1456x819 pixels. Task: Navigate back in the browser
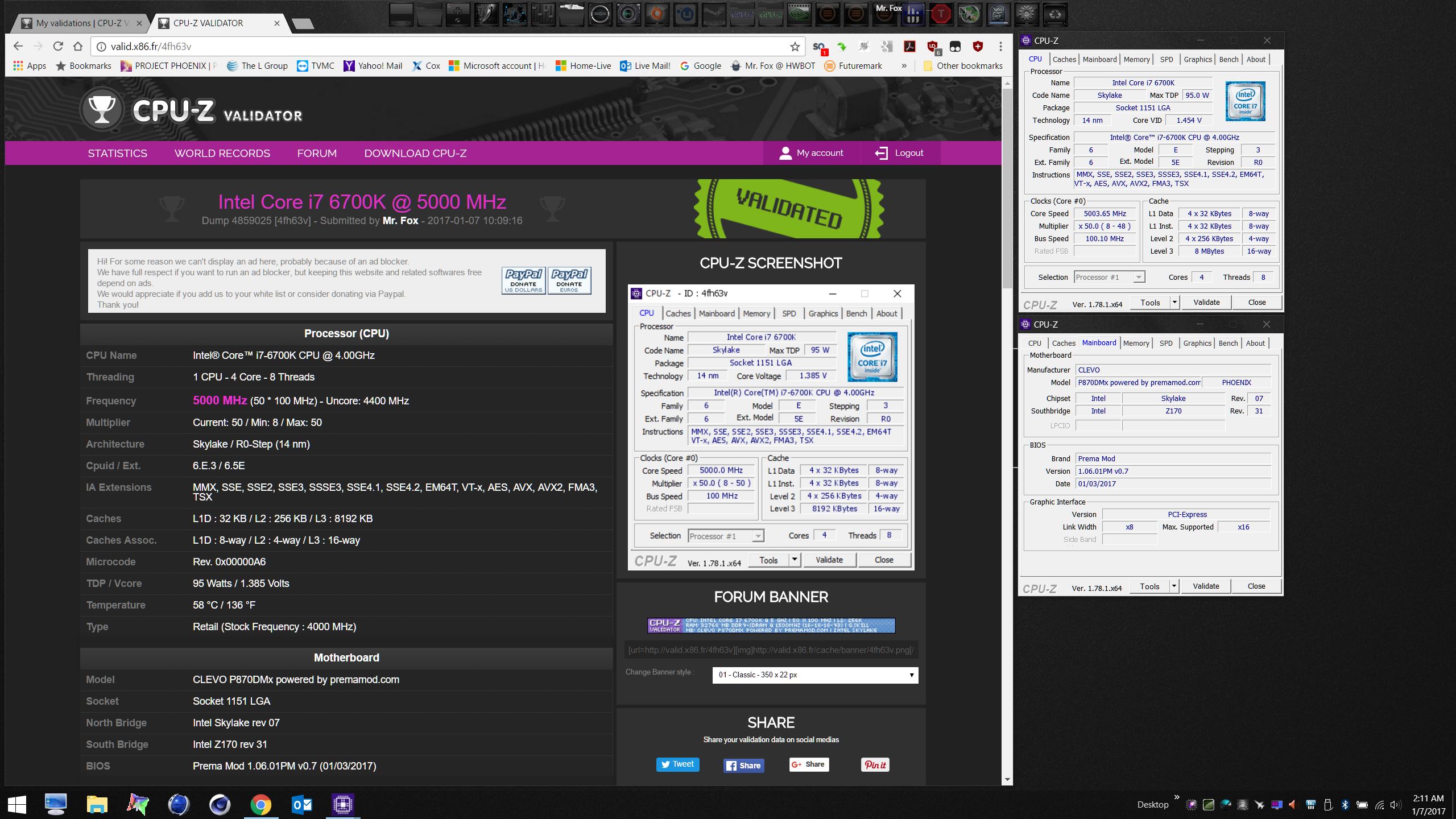coord(18,46)
